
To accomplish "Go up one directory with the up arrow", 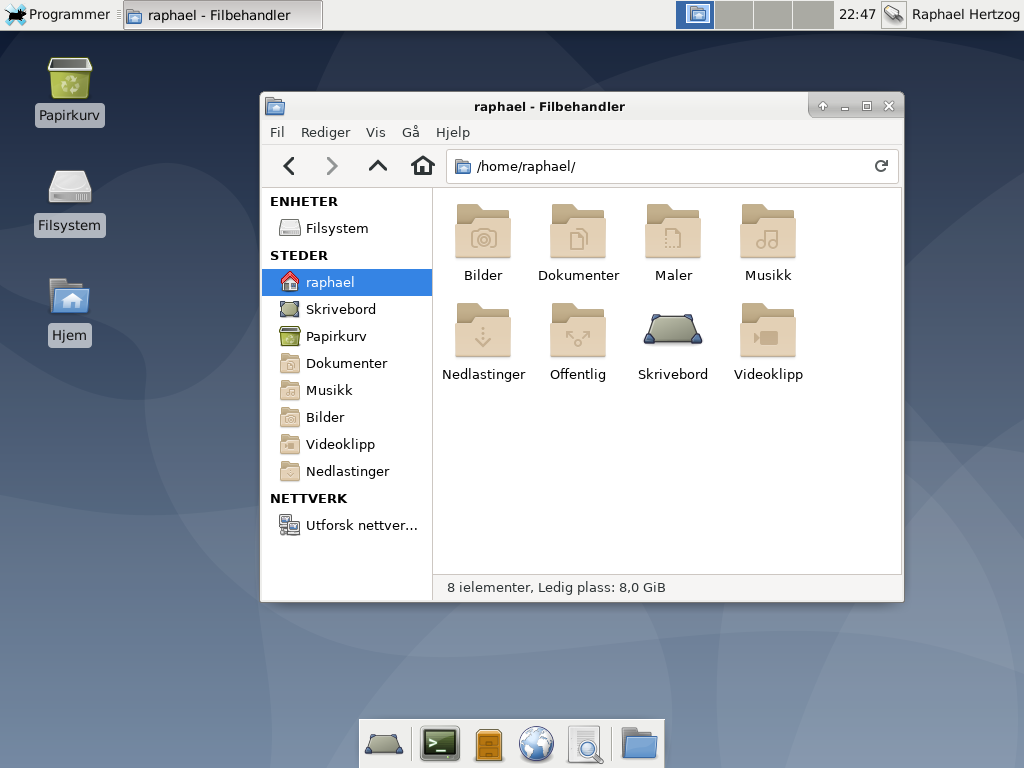I will (377, 166).
